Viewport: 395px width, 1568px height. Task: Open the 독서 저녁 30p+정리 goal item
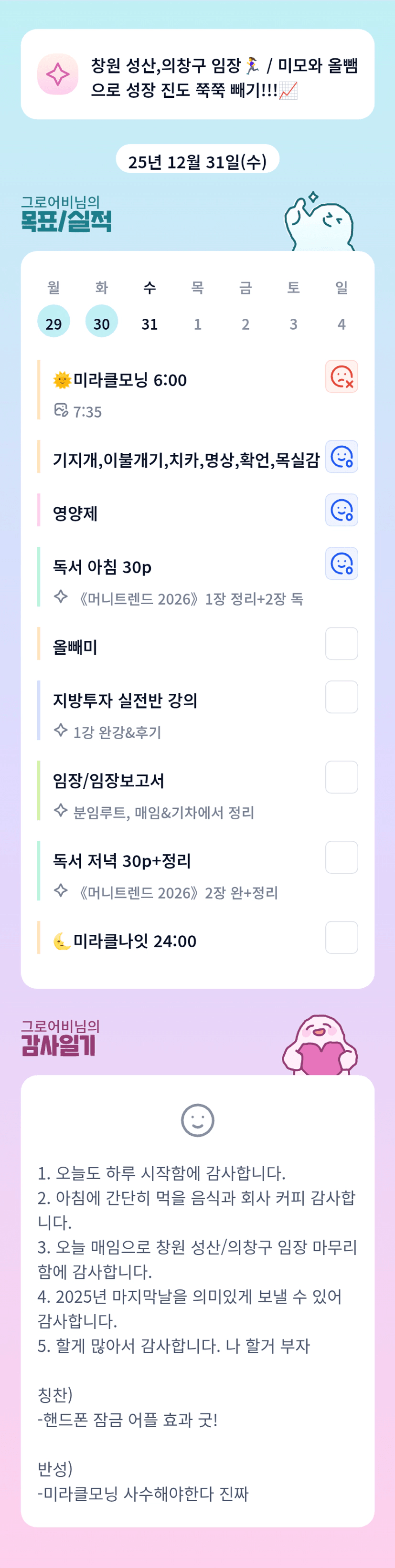pyautogui.click(x=122, y=861)
